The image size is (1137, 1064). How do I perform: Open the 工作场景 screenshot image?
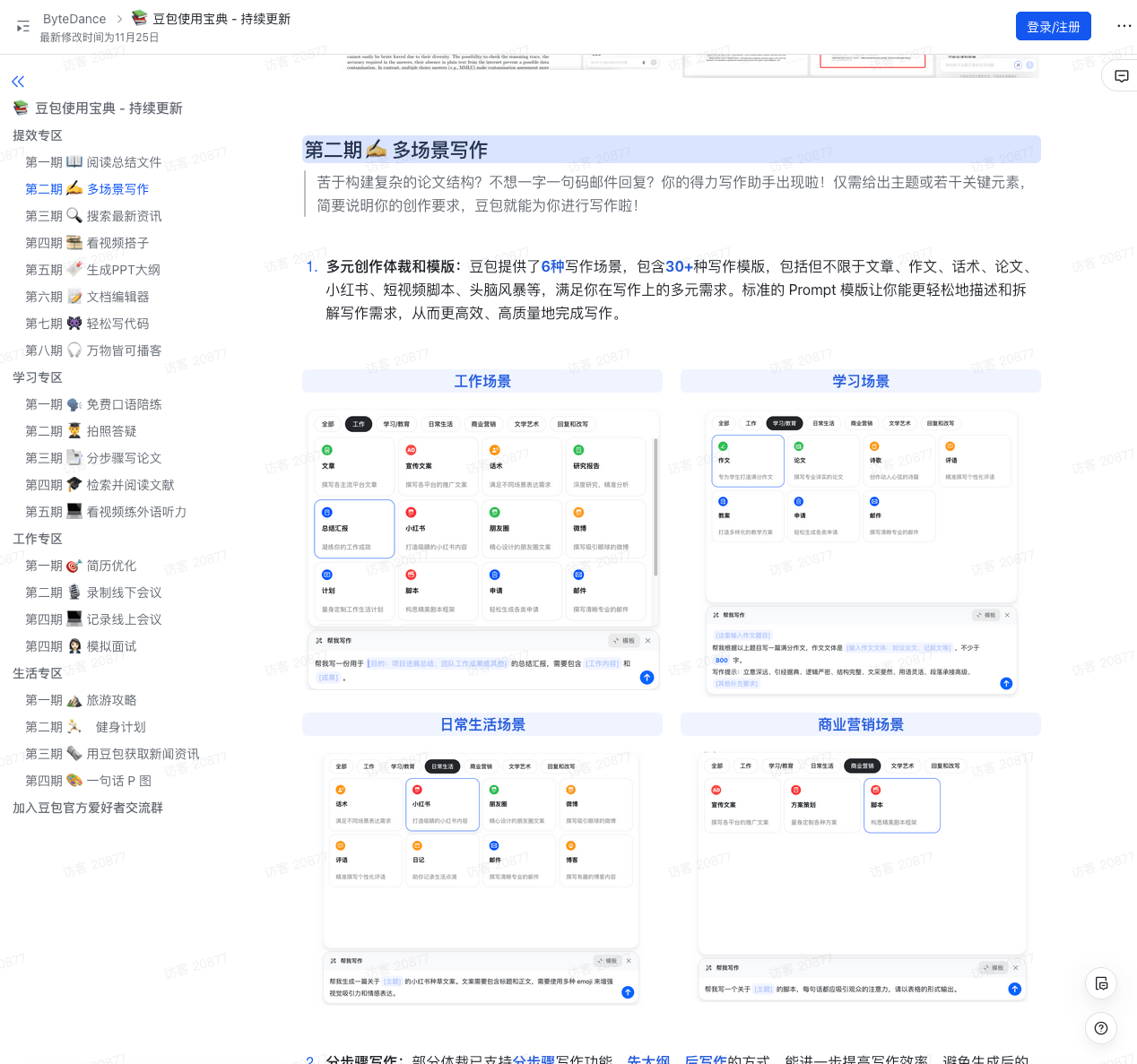[x=483, y=550]
